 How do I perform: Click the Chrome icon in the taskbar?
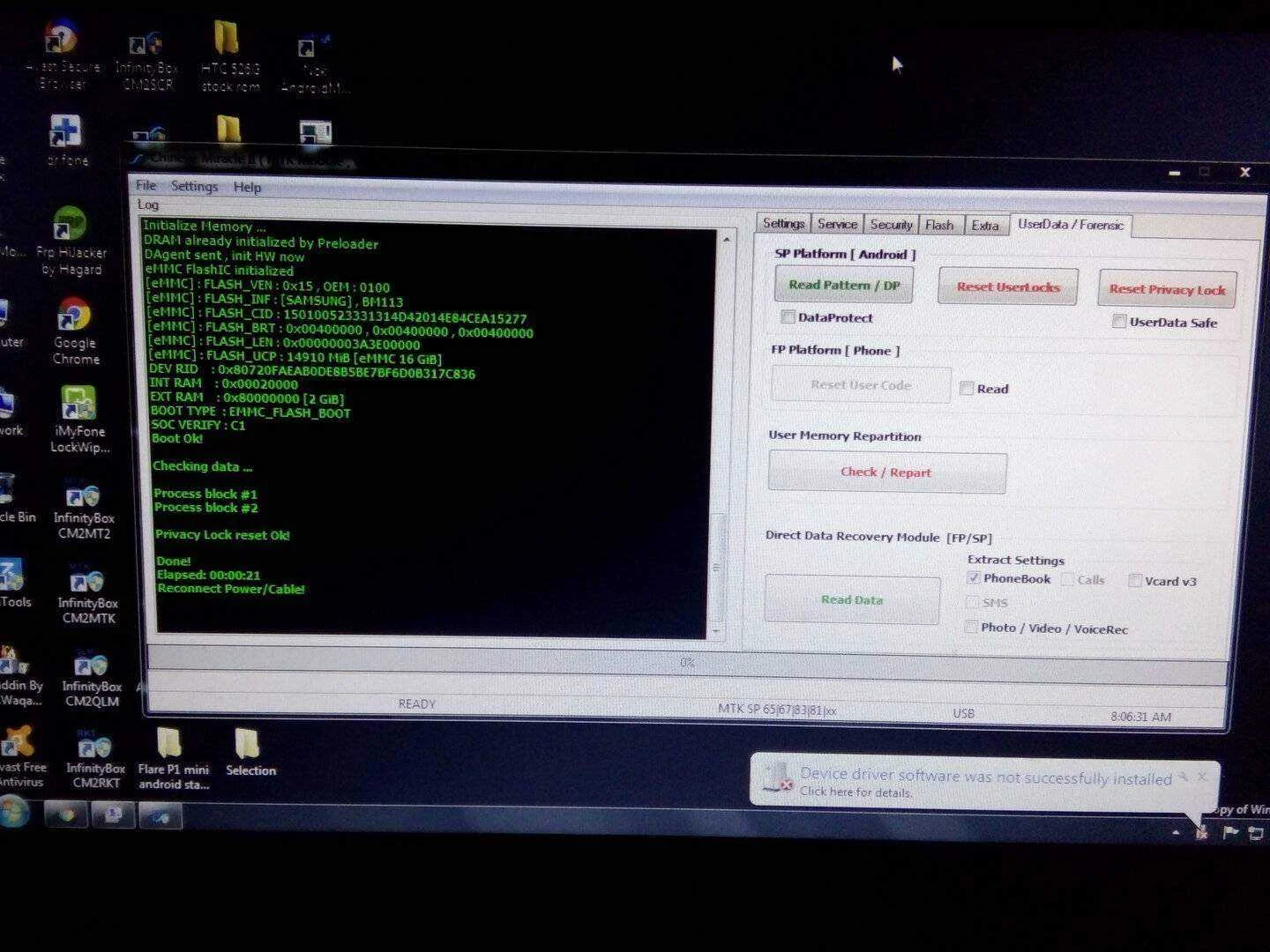pyautogui.click(x=66, y=814)
